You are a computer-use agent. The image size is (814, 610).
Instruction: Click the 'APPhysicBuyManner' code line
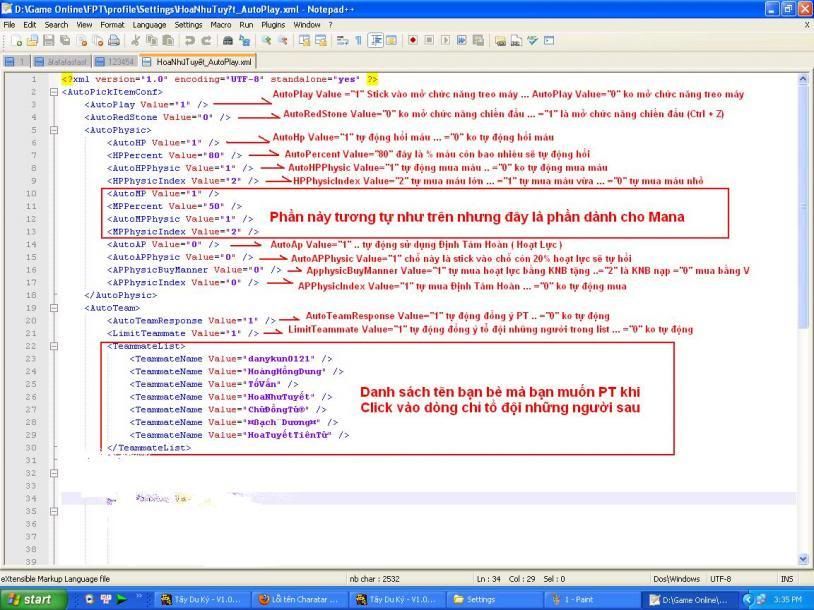click(194, 270)
